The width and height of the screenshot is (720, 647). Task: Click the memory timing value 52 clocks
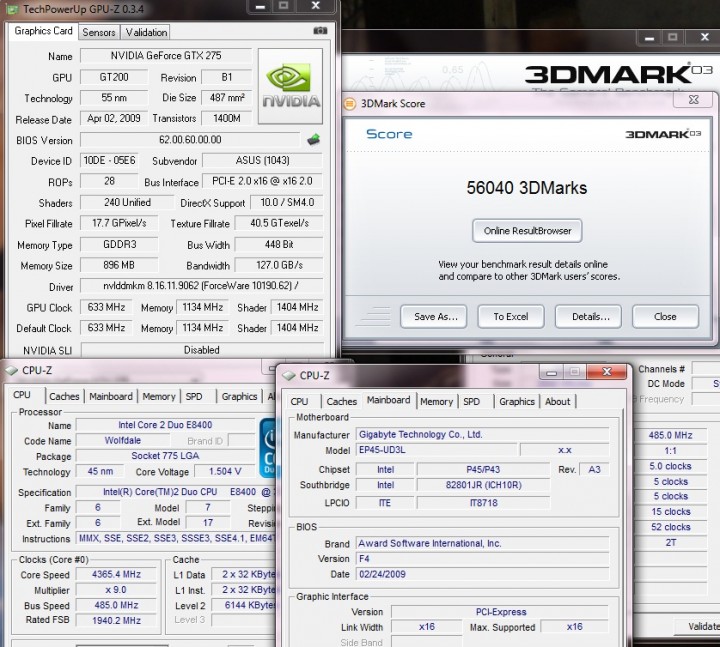[x=670, y=527]
